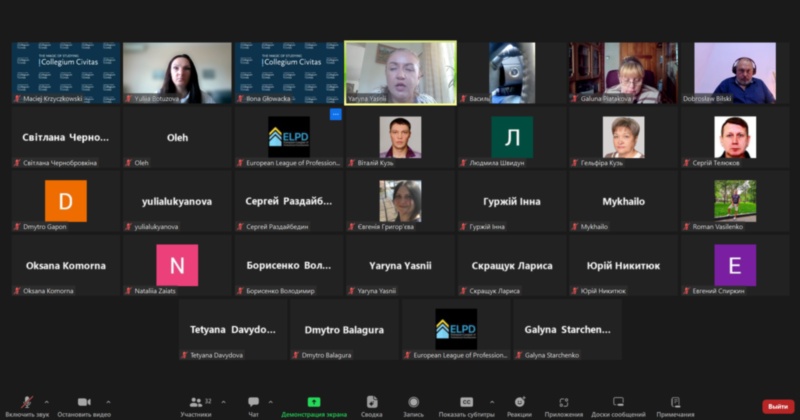Click blue options button on ELPD tile
This screenshot has height=420, width=800.
click(x=335, y=115)
